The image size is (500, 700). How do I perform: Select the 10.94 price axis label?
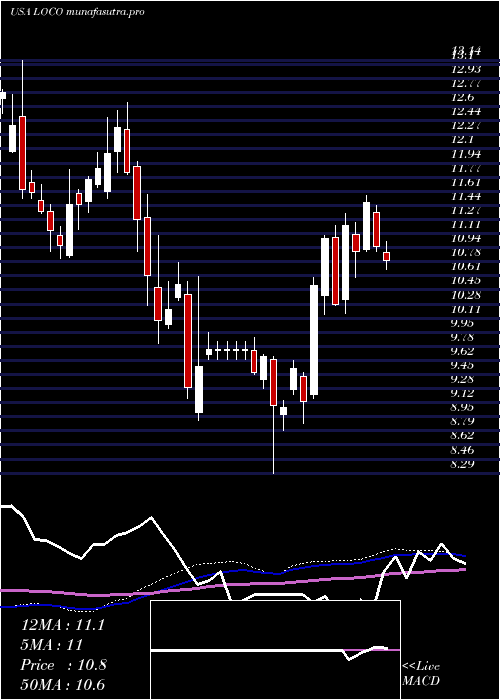click(466, 238)
